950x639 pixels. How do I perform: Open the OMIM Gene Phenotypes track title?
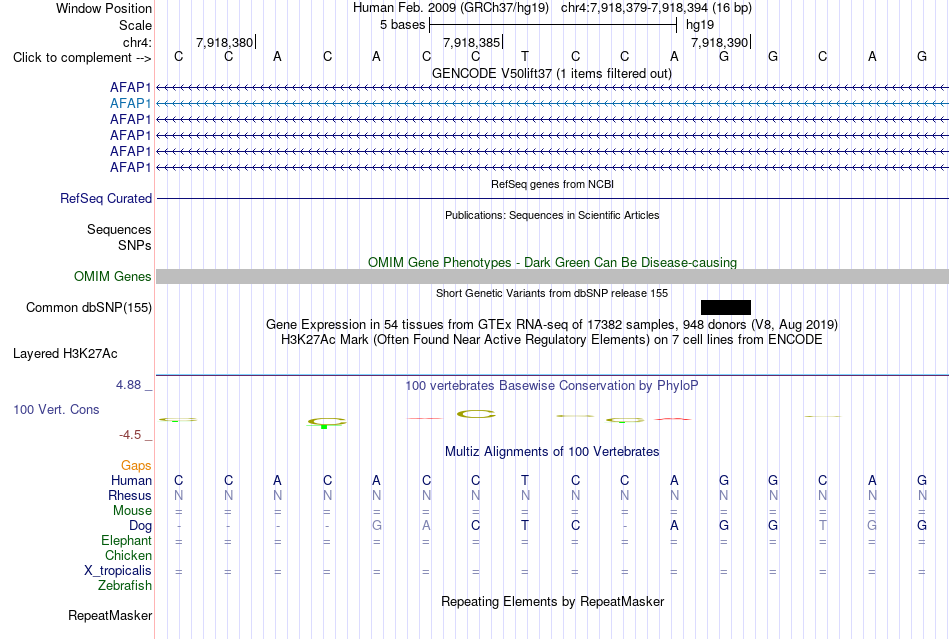[x=552, y=262]
